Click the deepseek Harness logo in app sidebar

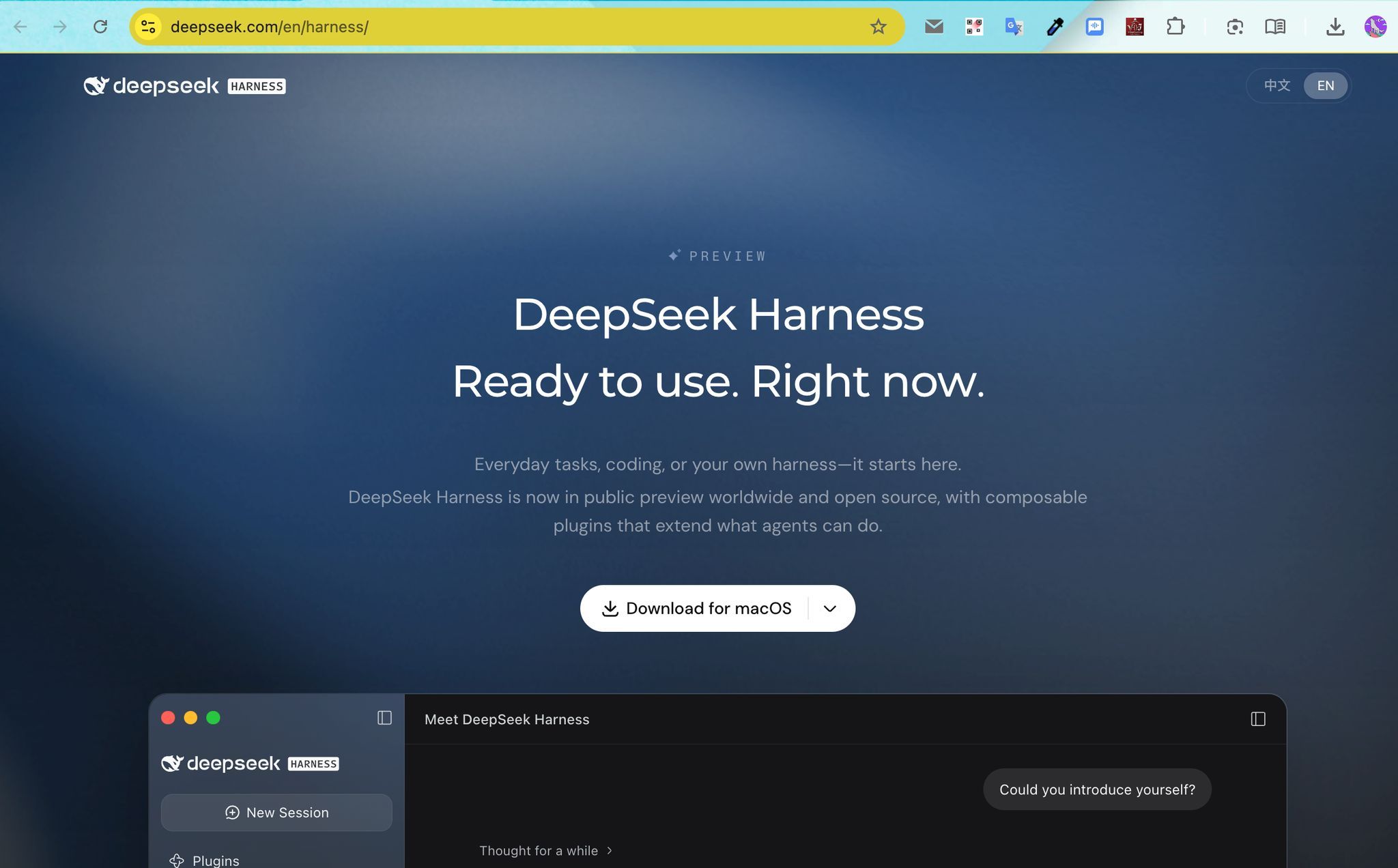(x=250, y=763)
